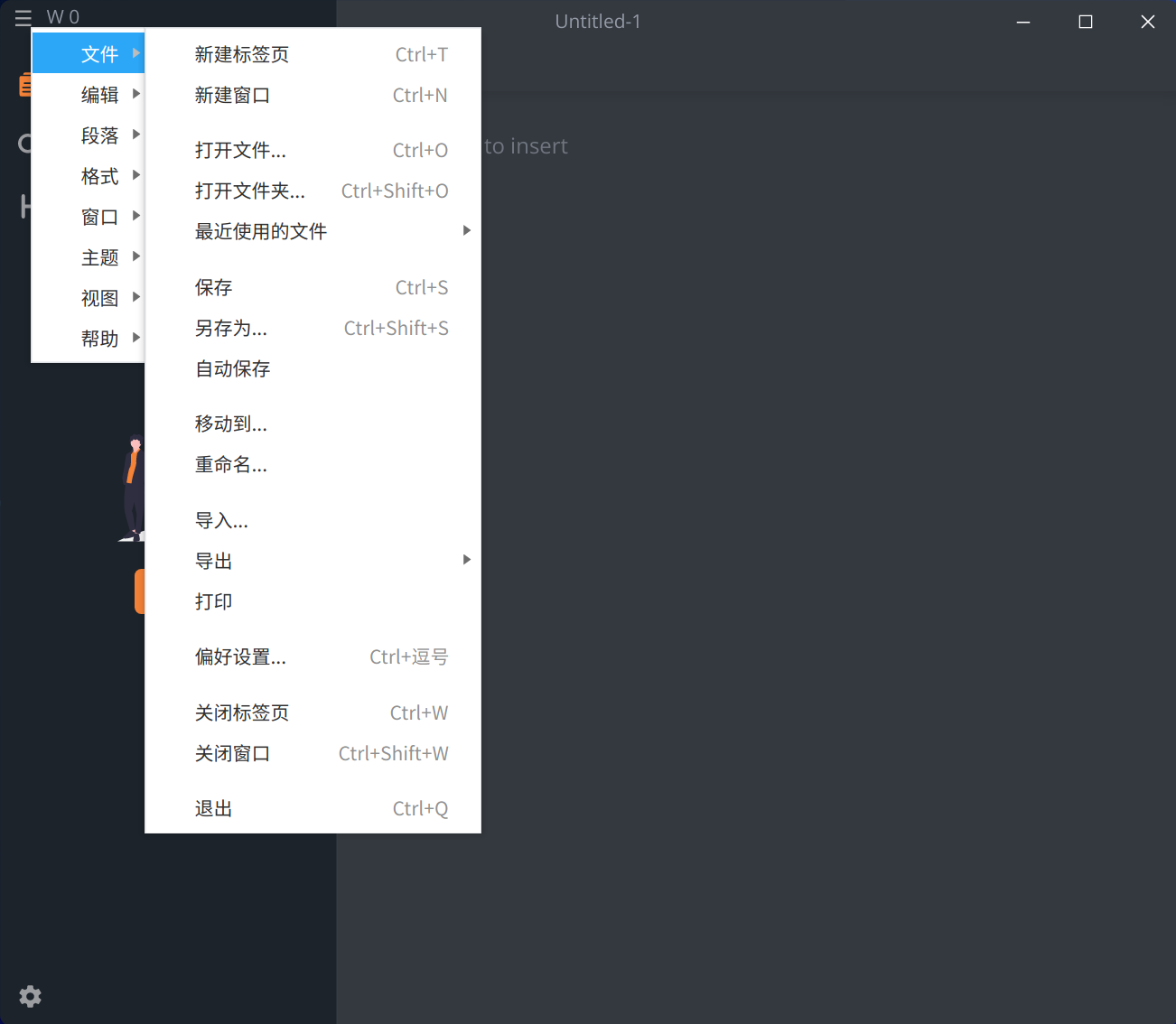Click 打开文件... menu item

tap(313, 150)
